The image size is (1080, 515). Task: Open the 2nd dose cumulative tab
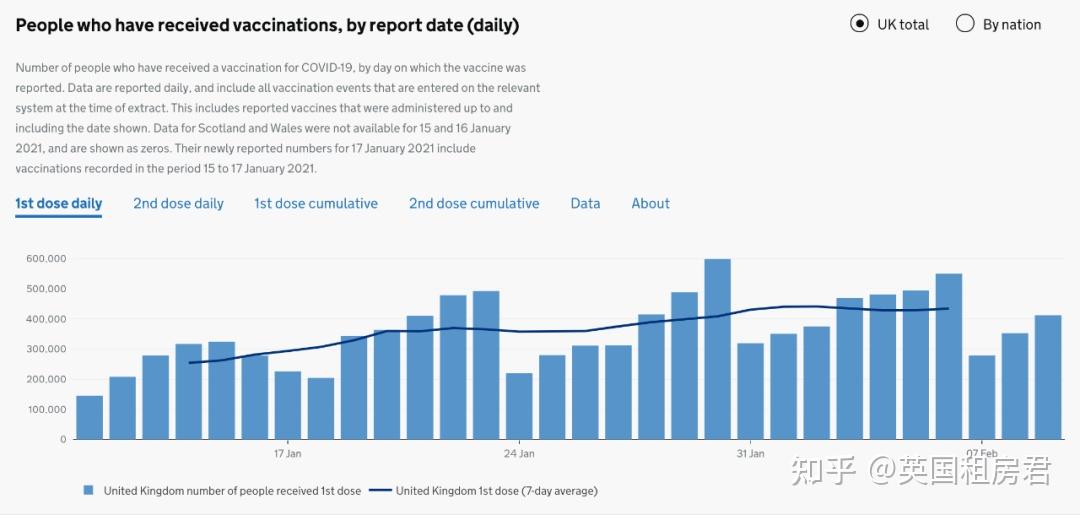coord(474,203)
